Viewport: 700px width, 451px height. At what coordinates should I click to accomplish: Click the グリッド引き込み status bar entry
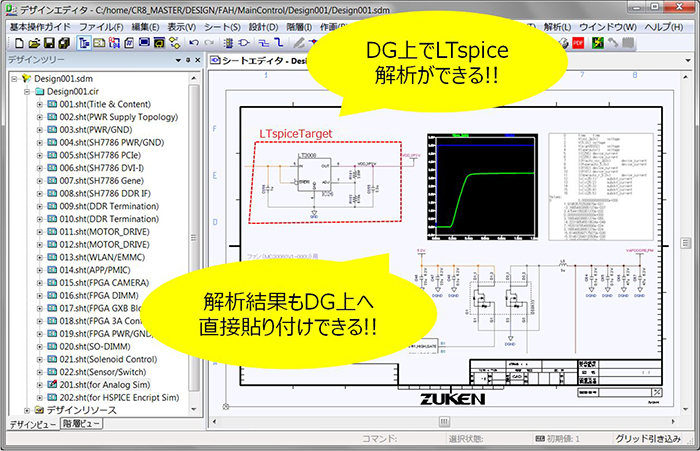click(x=648, y=438)
